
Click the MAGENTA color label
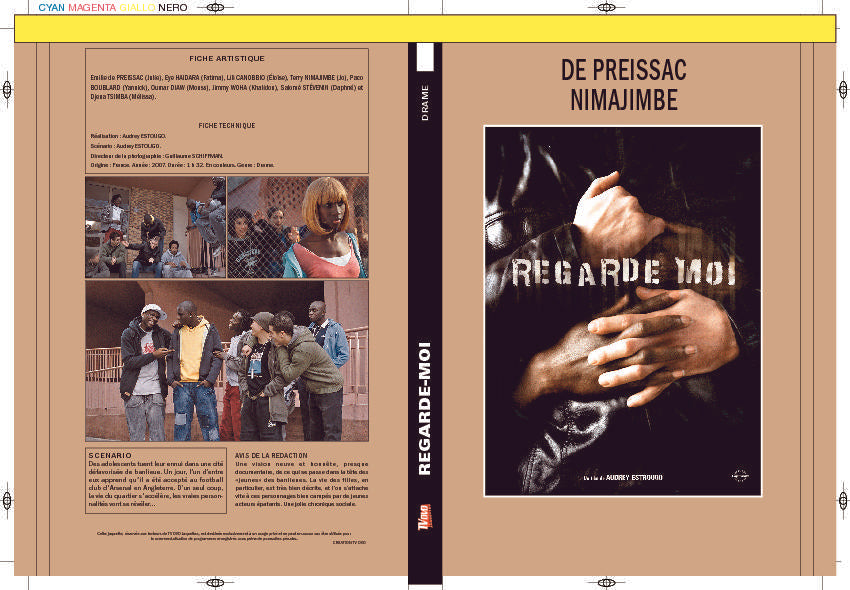click(x=92, y=8)
